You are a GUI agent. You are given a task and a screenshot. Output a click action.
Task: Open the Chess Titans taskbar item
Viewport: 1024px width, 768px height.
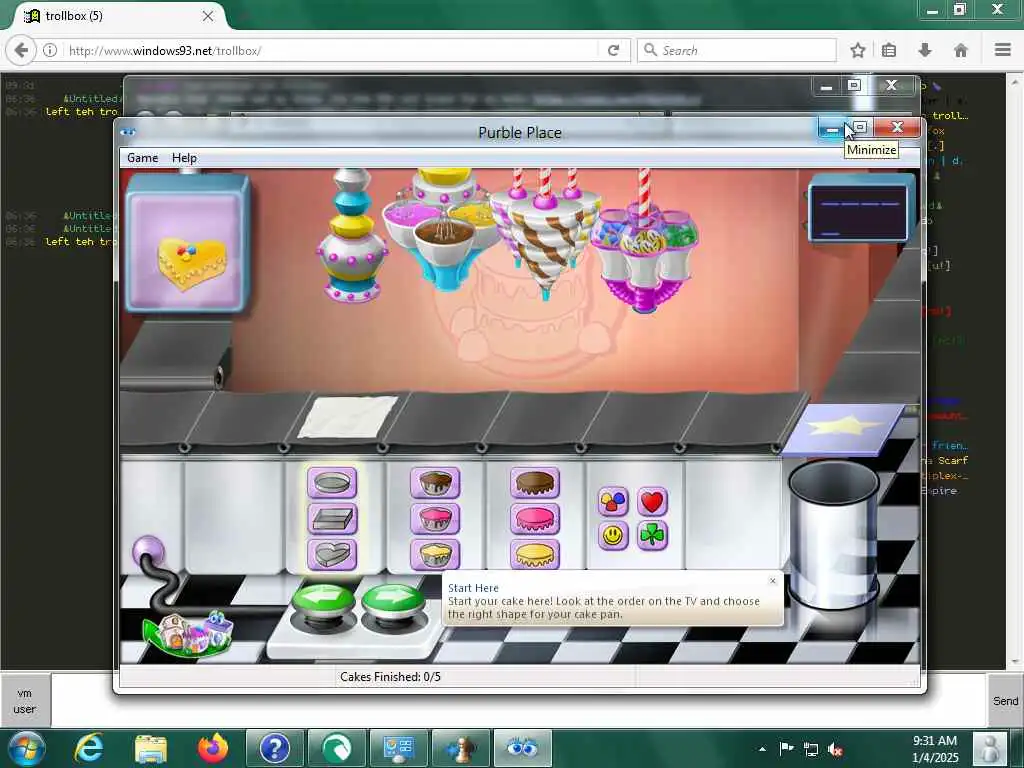pos(460,748)
